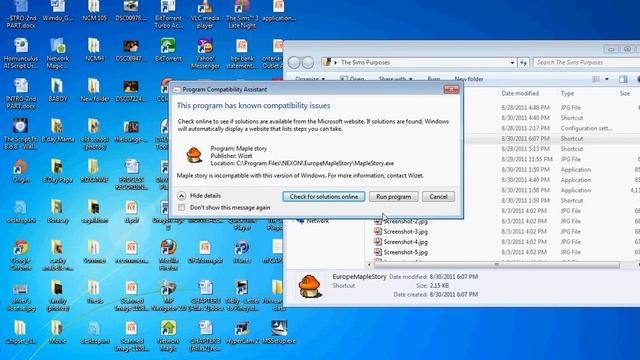Open Organize menu in Explorer toolbar
The width and height of the screenshot is (640, 360).
(310, 79)
